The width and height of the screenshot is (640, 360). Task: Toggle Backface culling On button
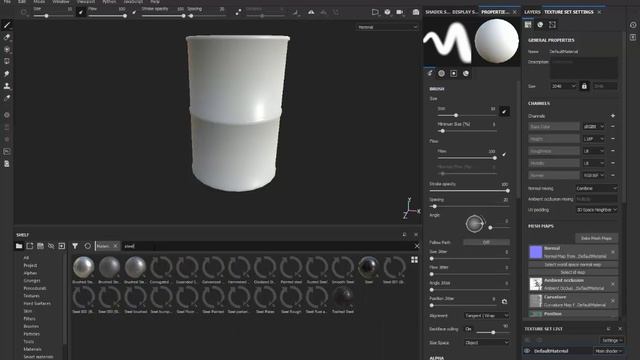(469, 329)
